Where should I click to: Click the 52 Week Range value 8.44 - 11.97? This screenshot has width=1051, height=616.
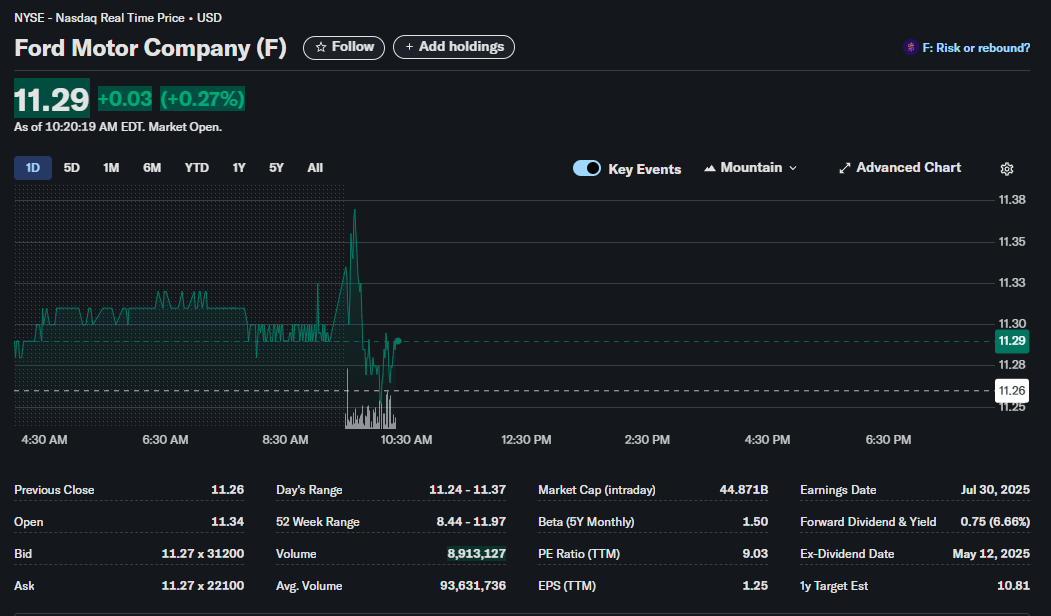(471, 521)
